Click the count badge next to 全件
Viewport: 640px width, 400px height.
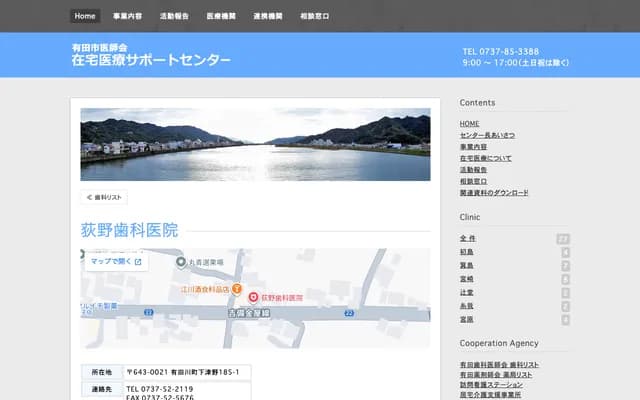coord(563,239)
